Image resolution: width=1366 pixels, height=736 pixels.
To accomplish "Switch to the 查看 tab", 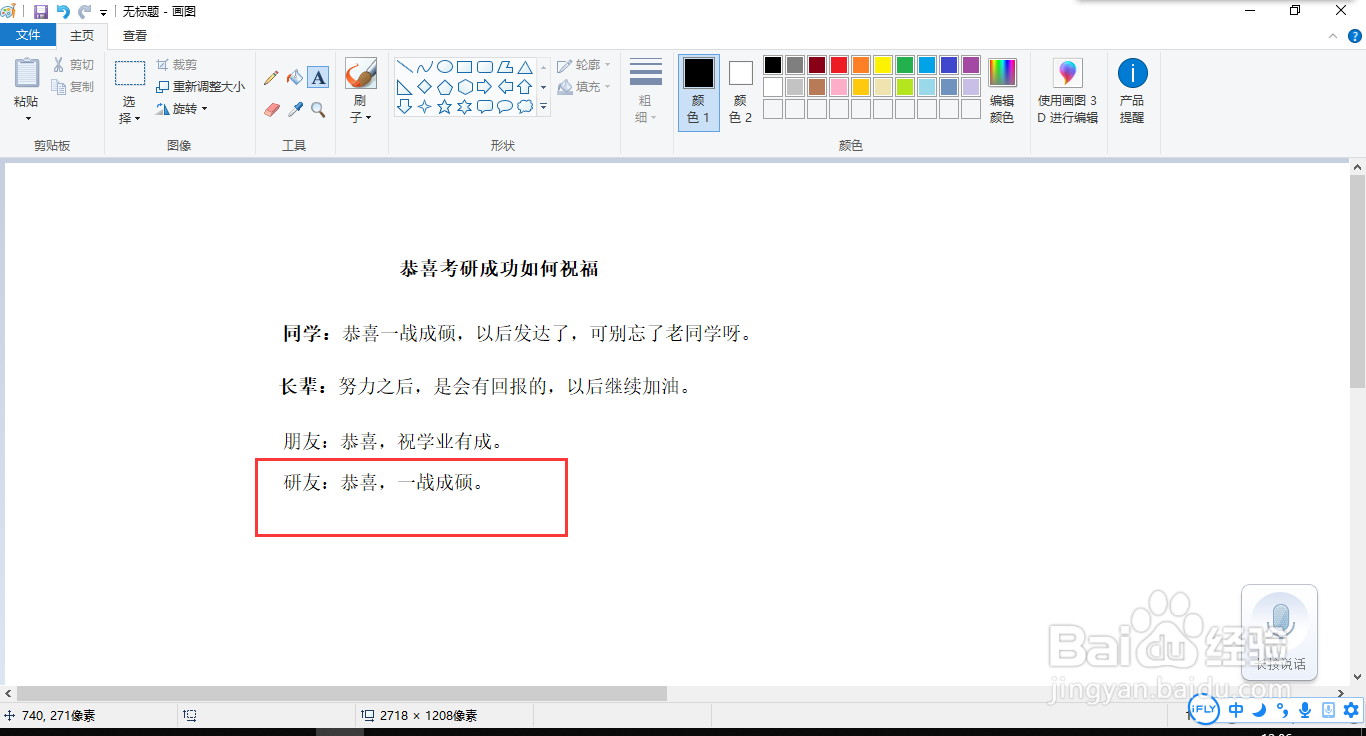I will tap(134, 33).
